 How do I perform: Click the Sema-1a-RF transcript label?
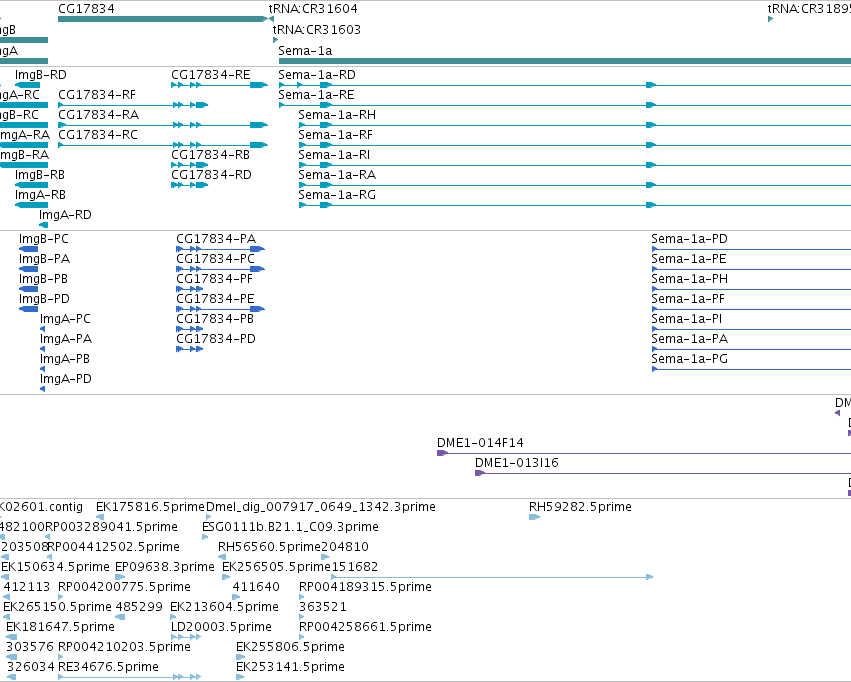tap(335, 135)
